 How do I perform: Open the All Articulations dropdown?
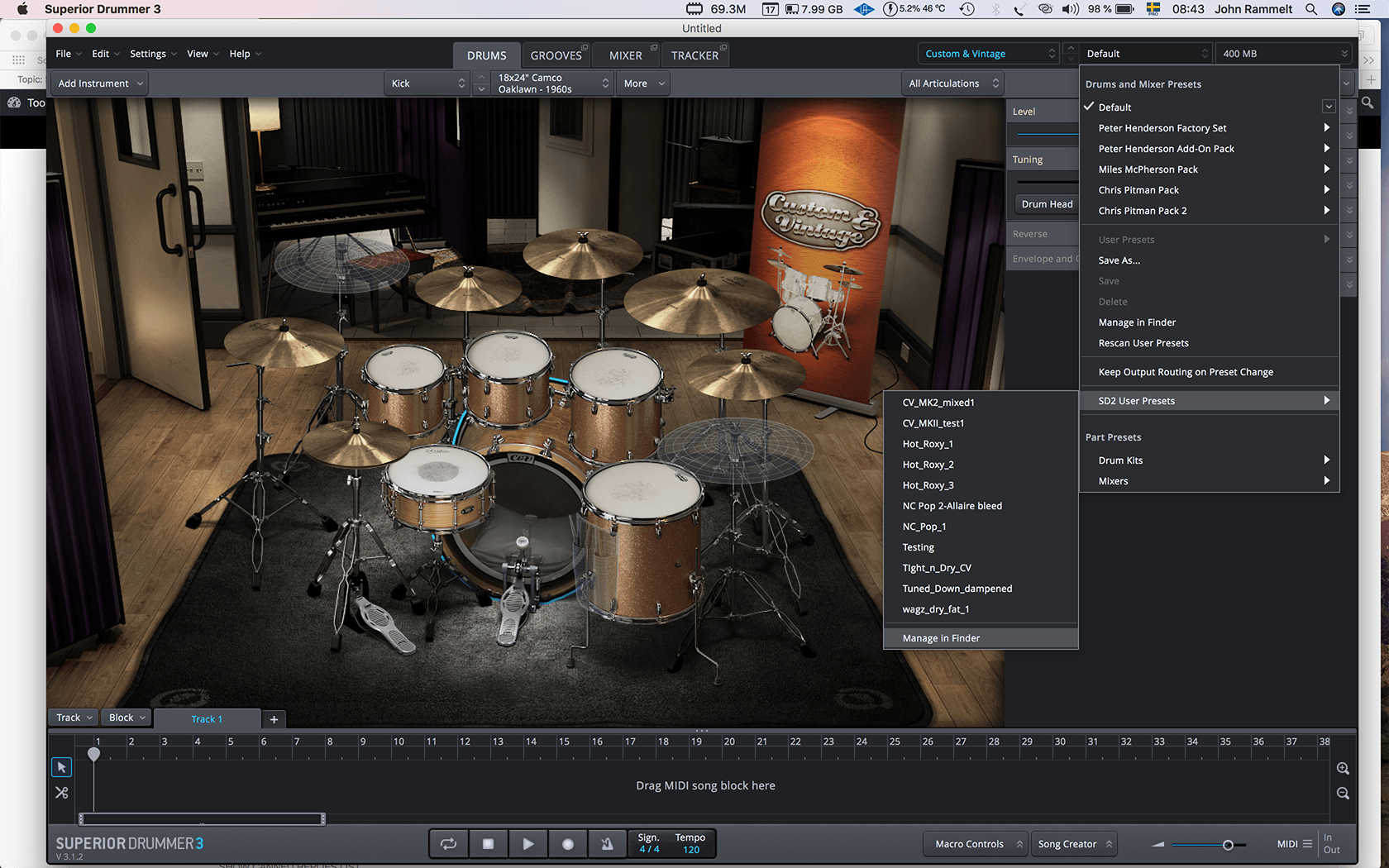pos(952,83)
